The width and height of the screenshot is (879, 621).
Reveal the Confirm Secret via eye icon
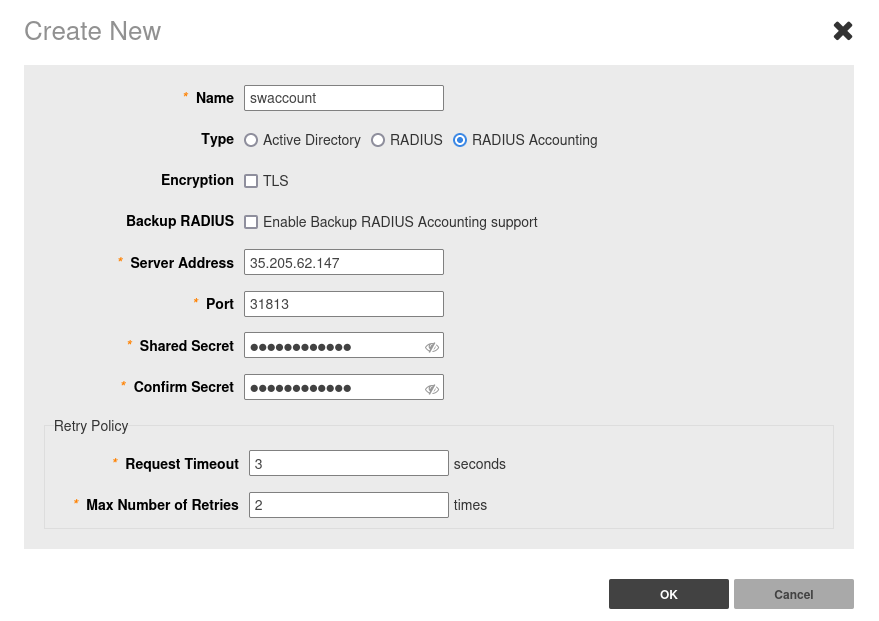pyautogui.click(x=431, y=388)
